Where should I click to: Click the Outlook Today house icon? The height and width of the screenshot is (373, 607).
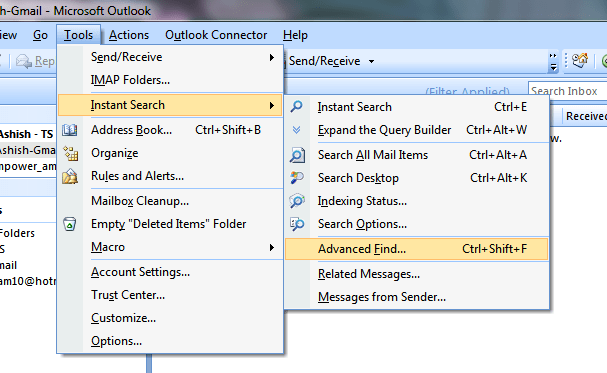[580, 60]
